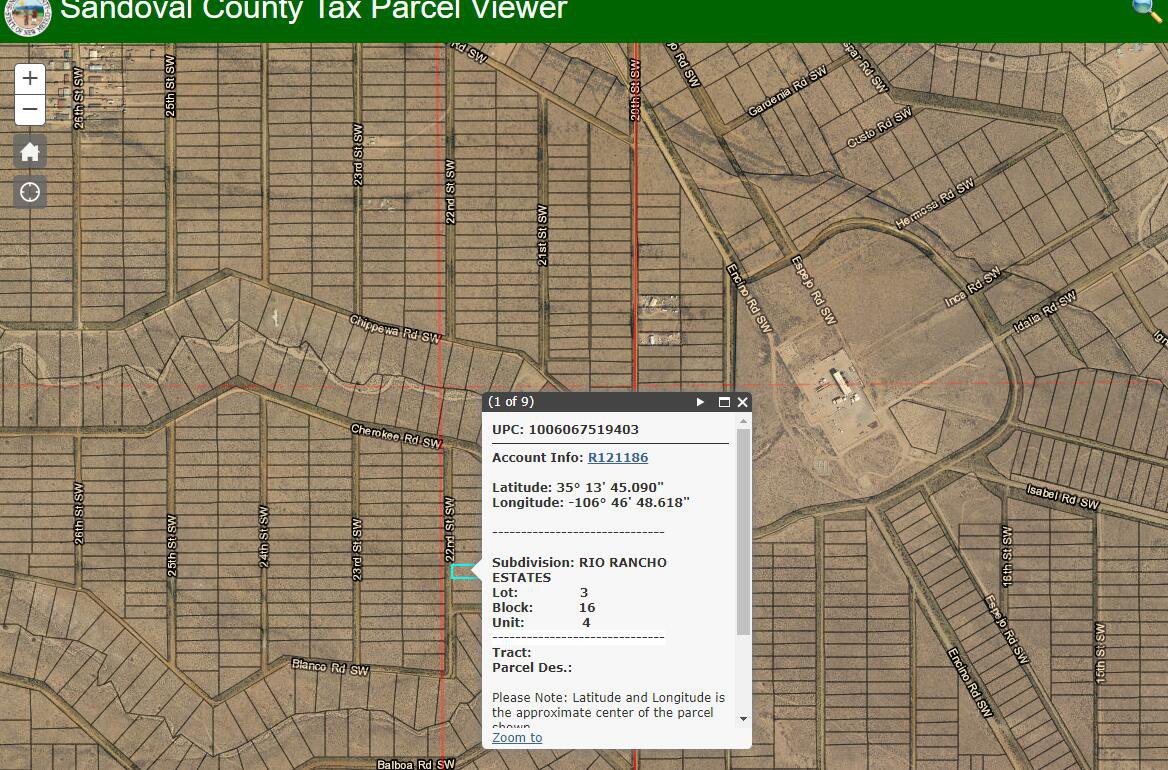Image resolution: width=1168 pixels, height=770 pixels.
Task: Click the highlighted cyan parcel on map
Action: point(463,572)
